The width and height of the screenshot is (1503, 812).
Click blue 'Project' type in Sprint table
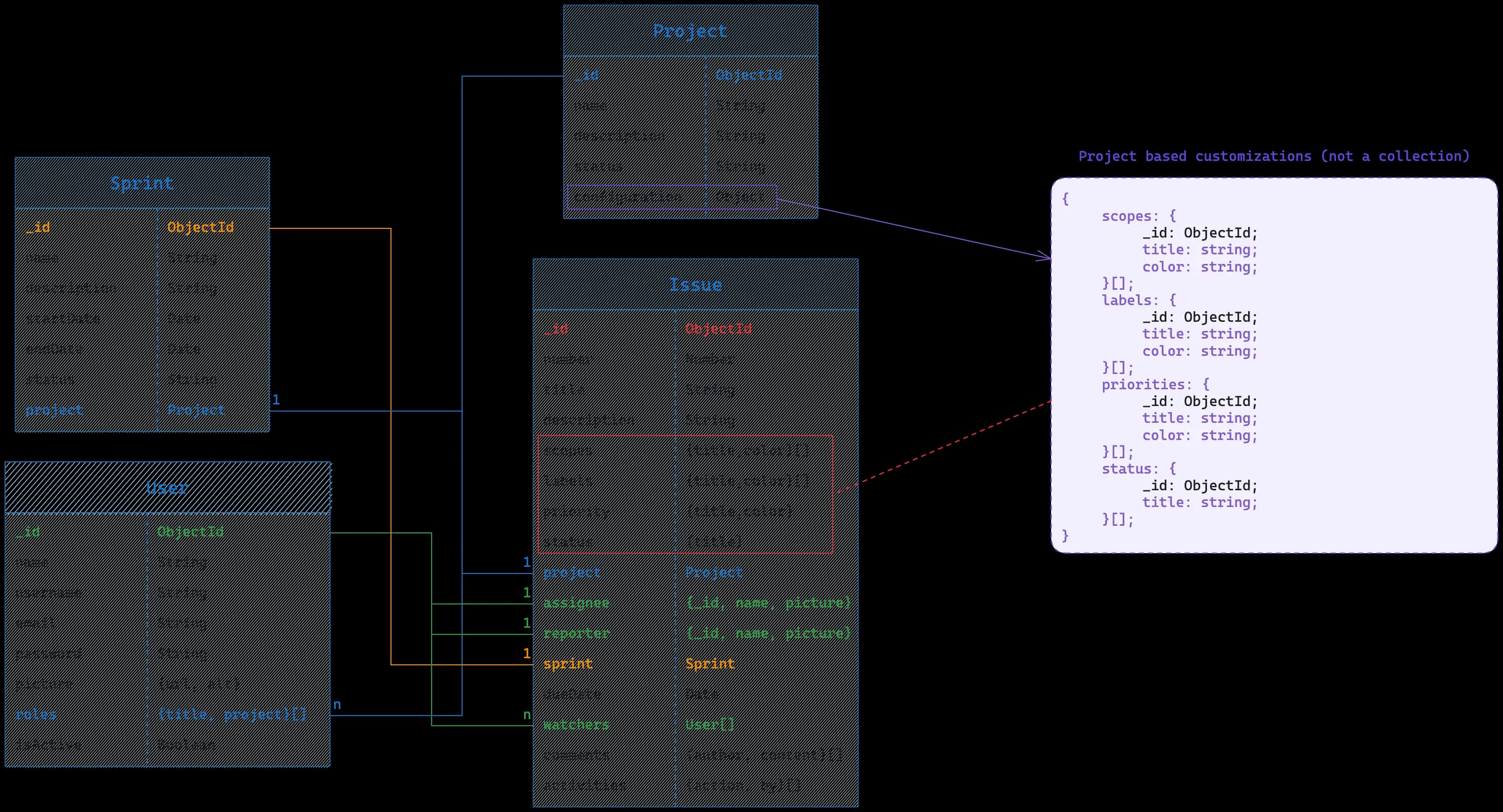point(196,411)
